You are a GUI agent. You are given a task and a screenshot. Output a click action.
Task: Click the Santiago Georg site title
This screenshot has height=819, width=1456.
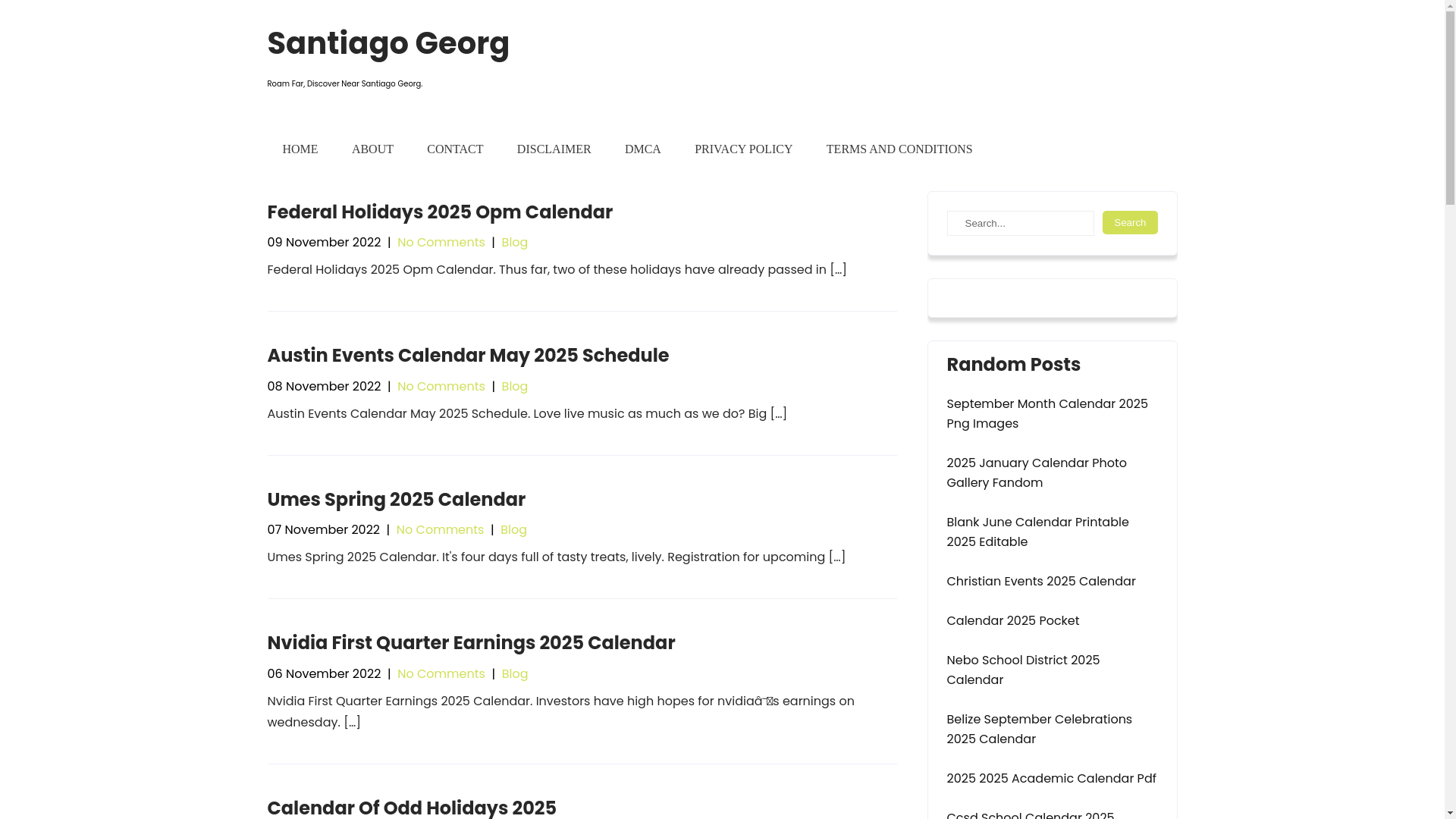click(388, 44)
